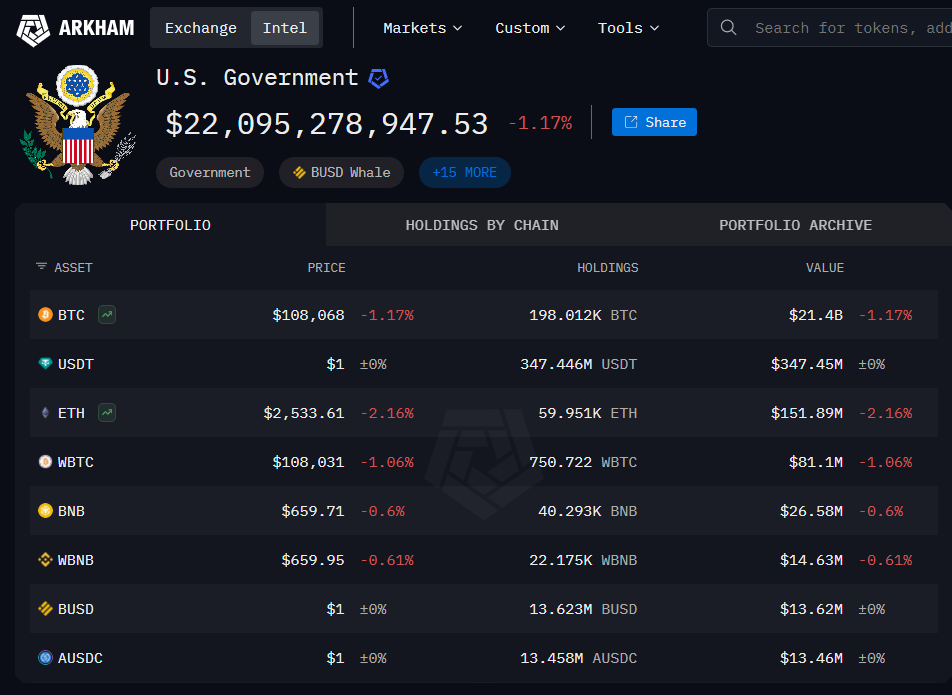This screenshot has width=952, height=695.
Task: Click the U.S. Government eagle seal
Action: tap(78, 125)
